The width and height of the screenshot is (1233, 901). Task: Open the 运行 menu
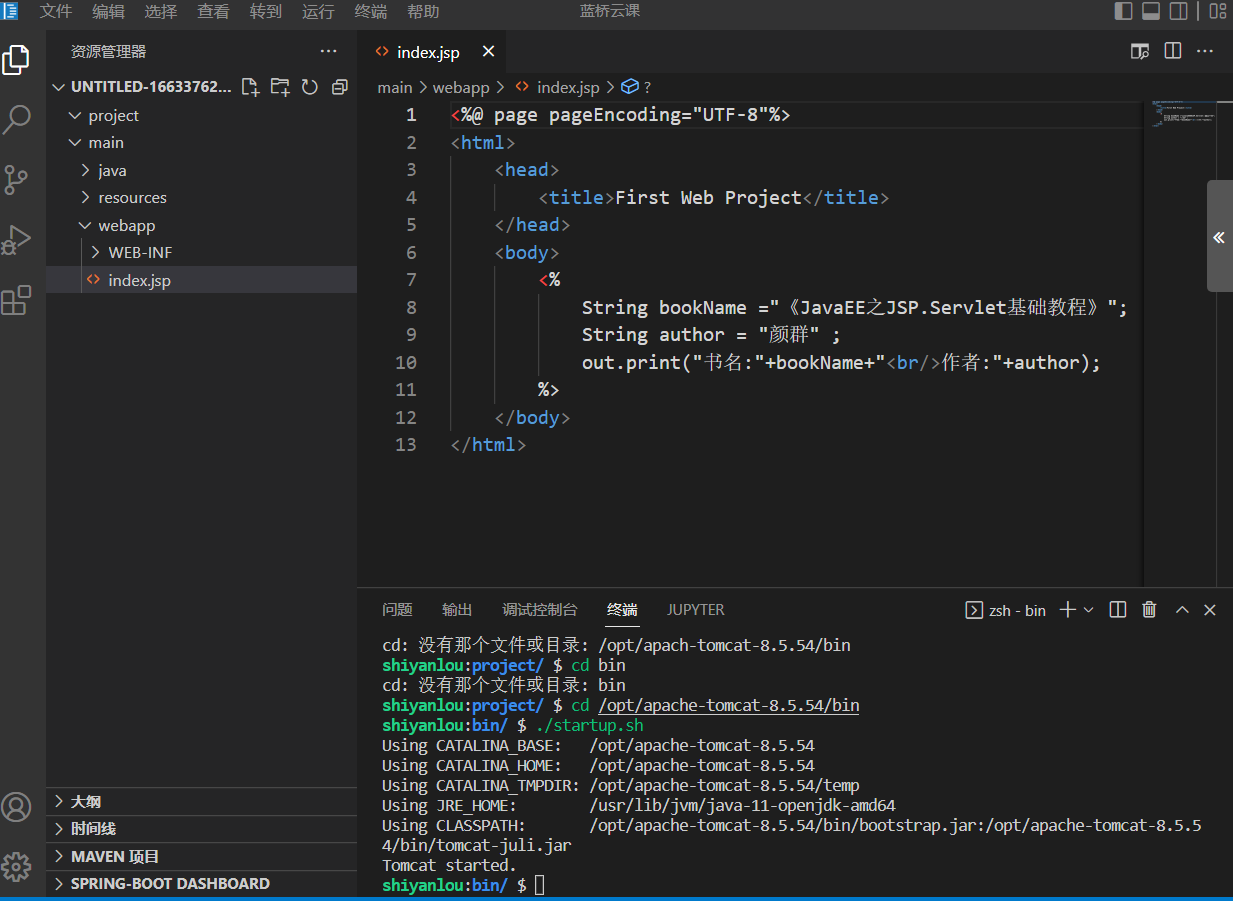[318, 12]
